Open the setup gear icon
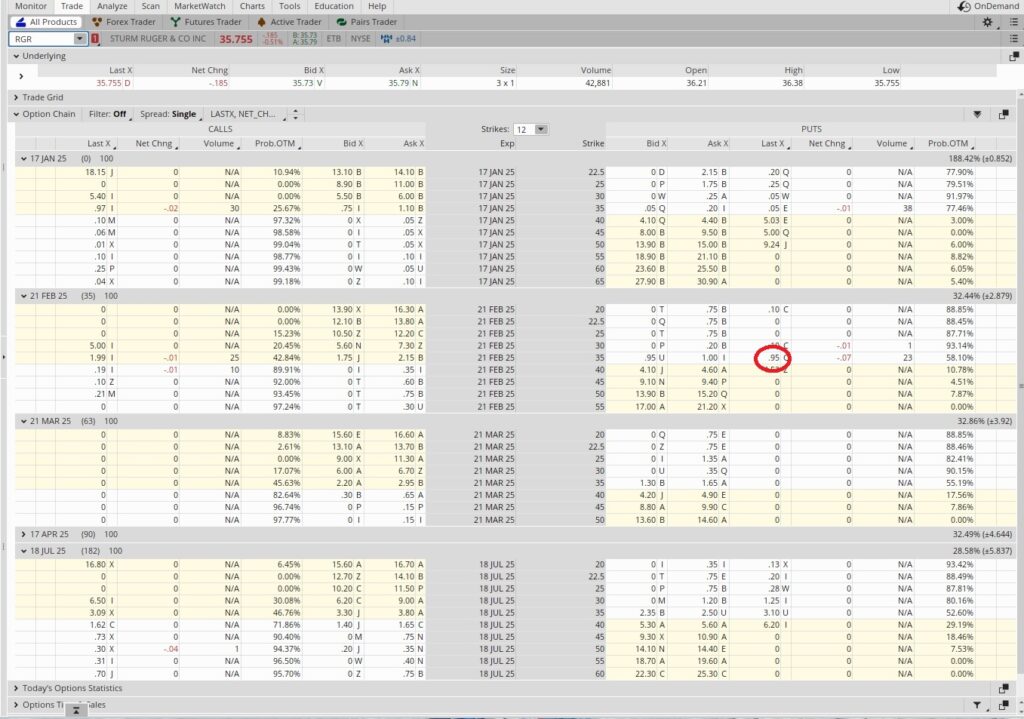 pos(987,22)
